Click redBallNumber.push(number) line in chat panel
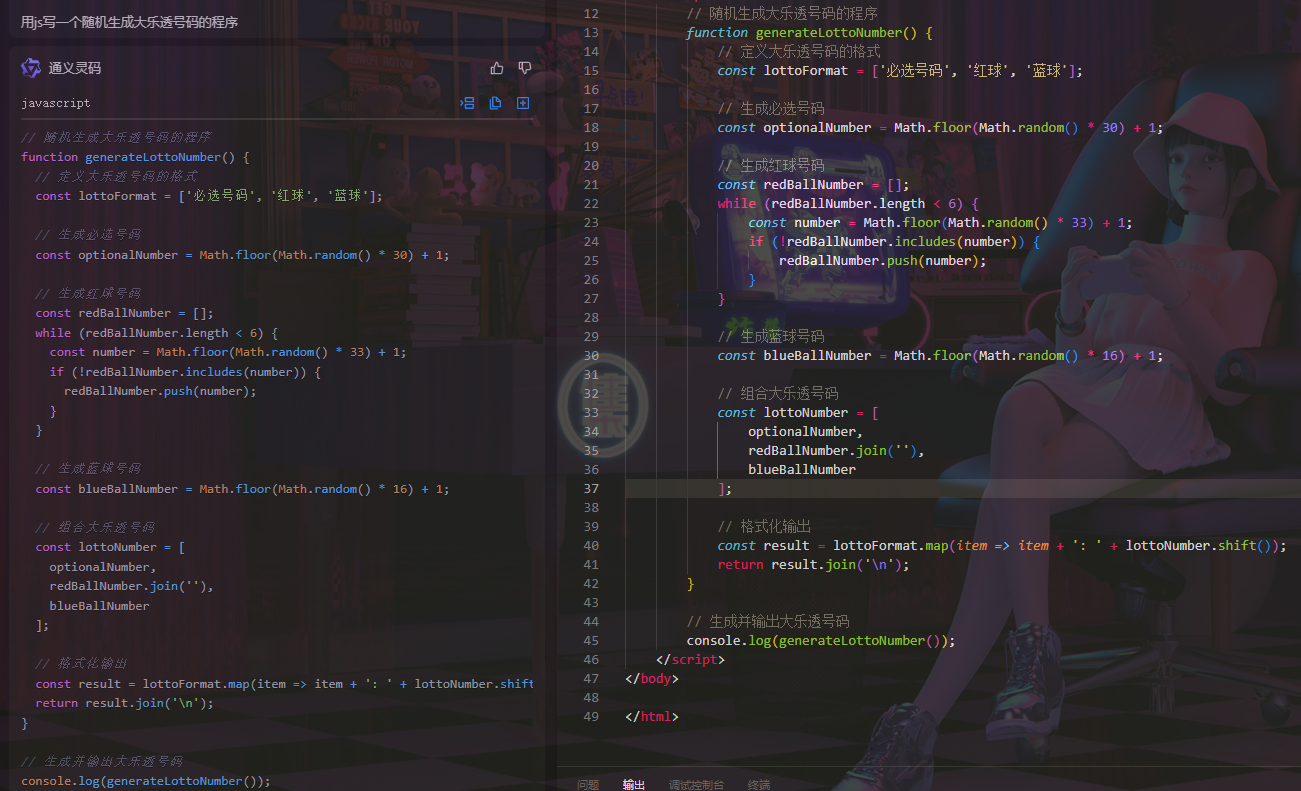This screenshot has height=791, width=1301. coord(160,391)
